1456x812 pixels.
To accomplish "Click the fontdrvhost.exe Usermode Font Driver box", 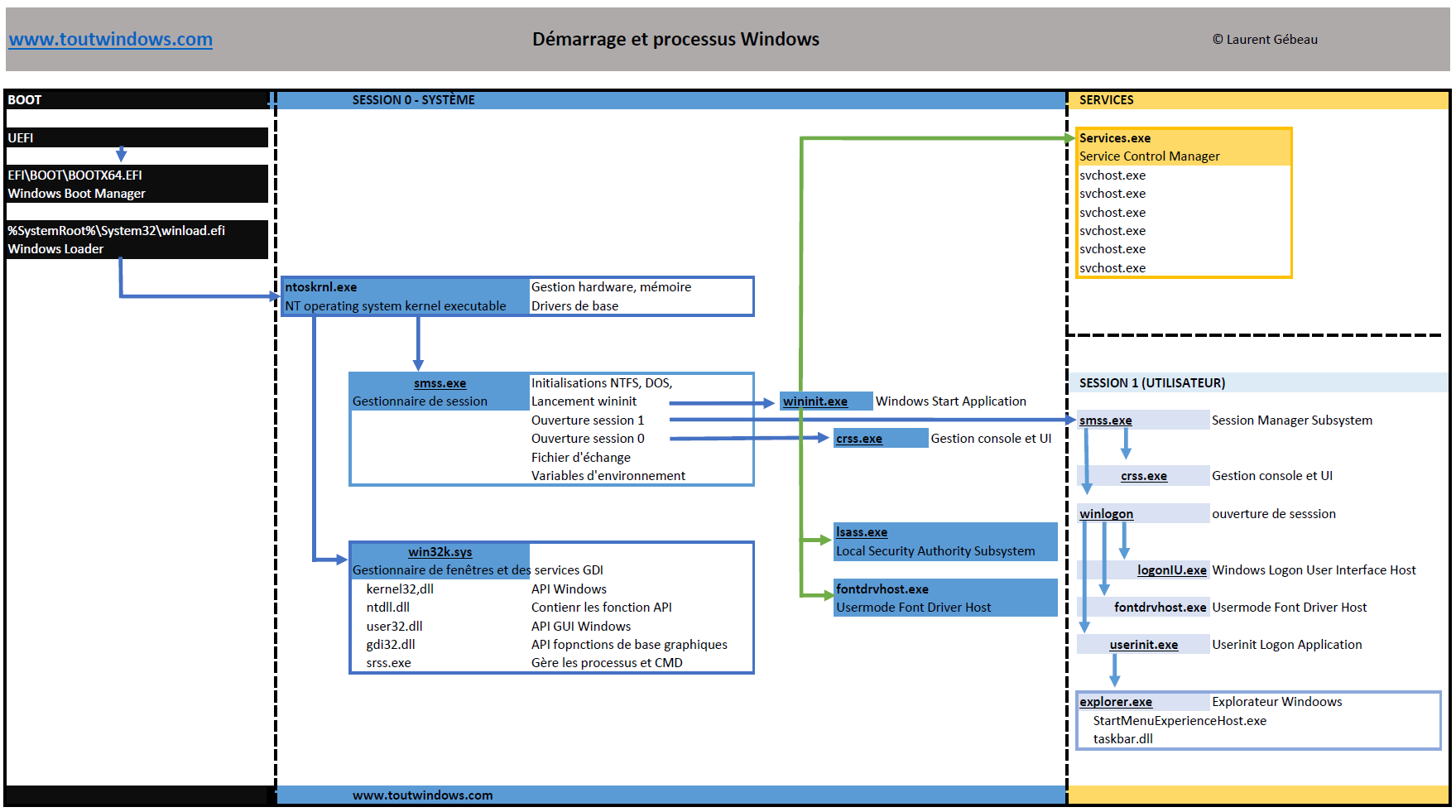I will pyautogui.click(x=944, y=598).
